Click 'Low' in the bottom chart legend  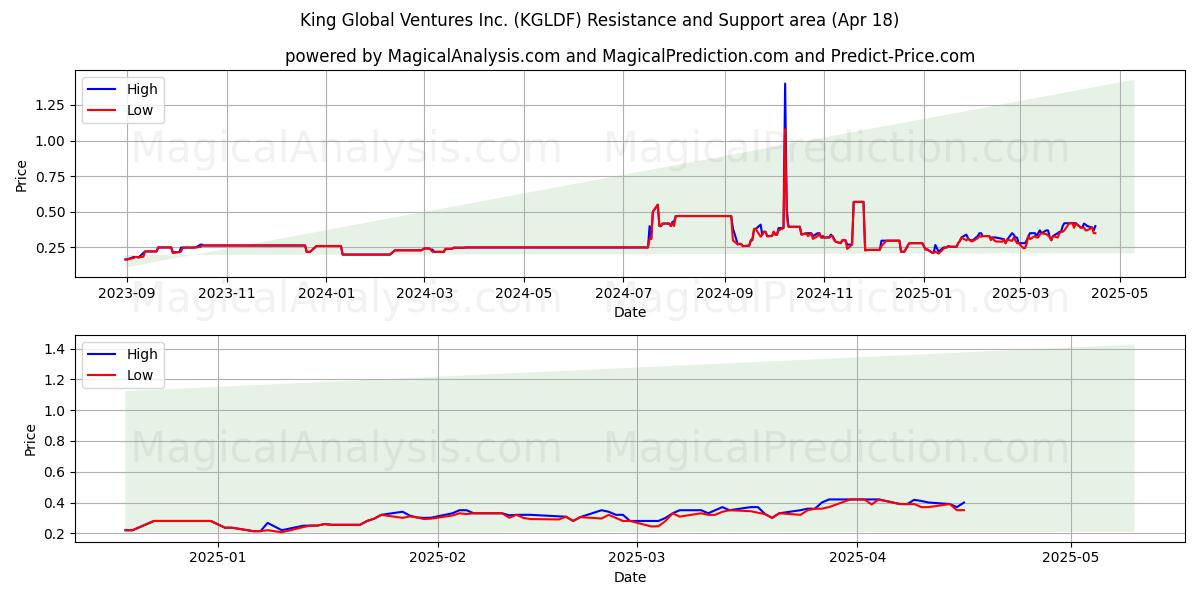tap(140, 375)
